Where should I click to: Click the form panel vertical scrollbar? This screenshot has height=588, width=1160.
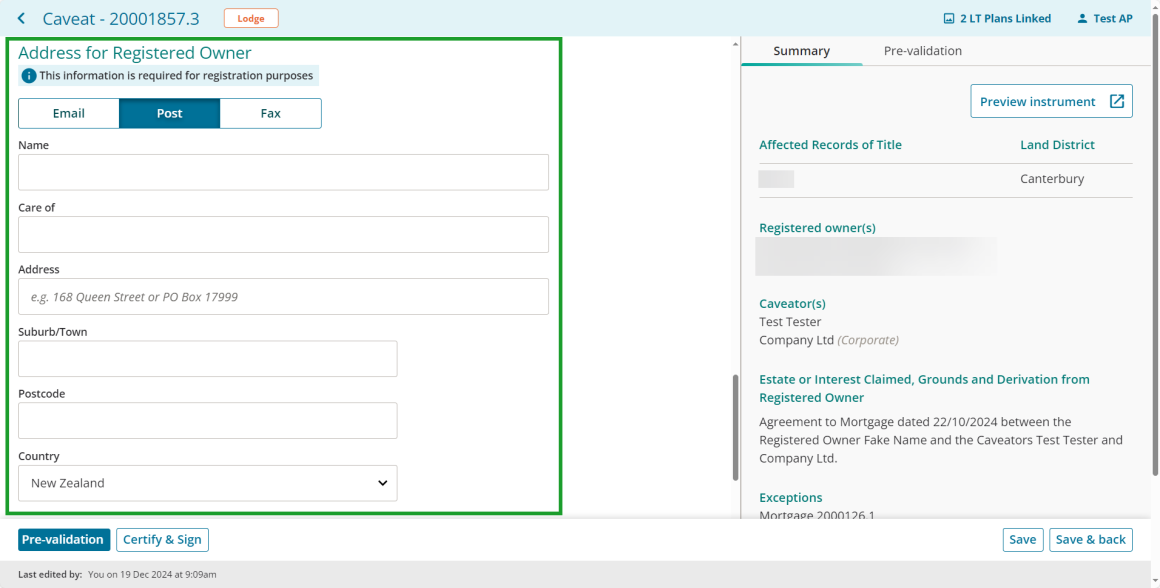tap(735, 428)
